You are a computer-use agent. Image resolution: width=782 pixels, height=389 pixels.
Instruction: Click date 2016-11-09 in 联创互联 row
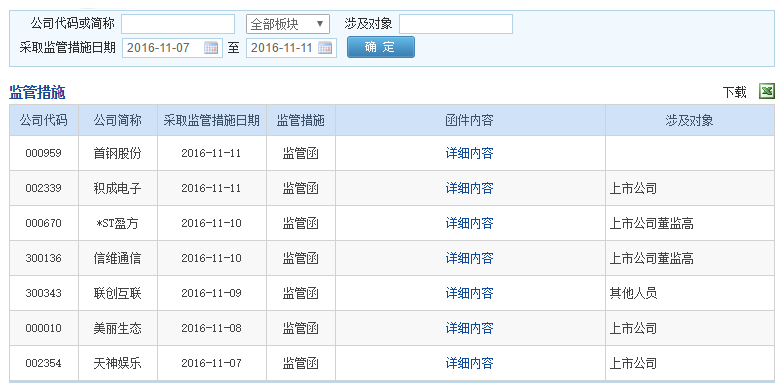tap(211, 293)
